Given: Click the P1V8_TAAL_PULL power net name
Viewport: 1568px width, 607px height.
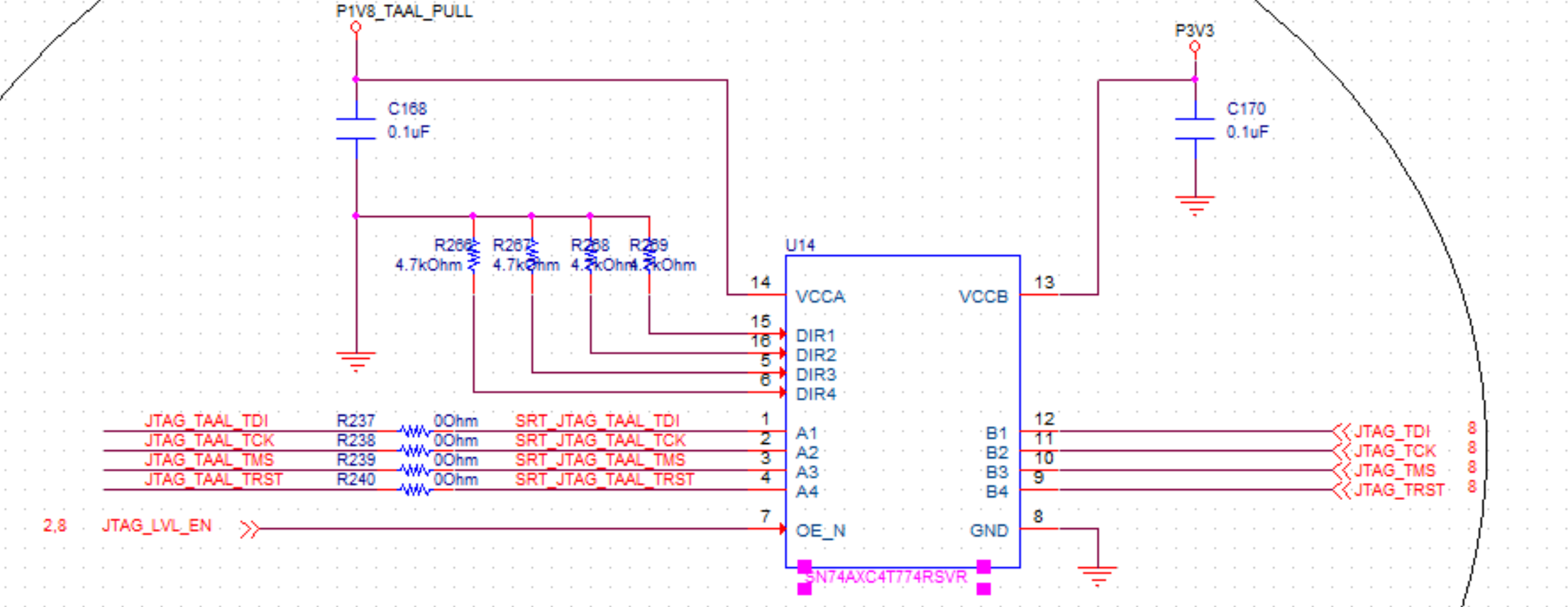Looking at the screenshot, I should point(404,11).
